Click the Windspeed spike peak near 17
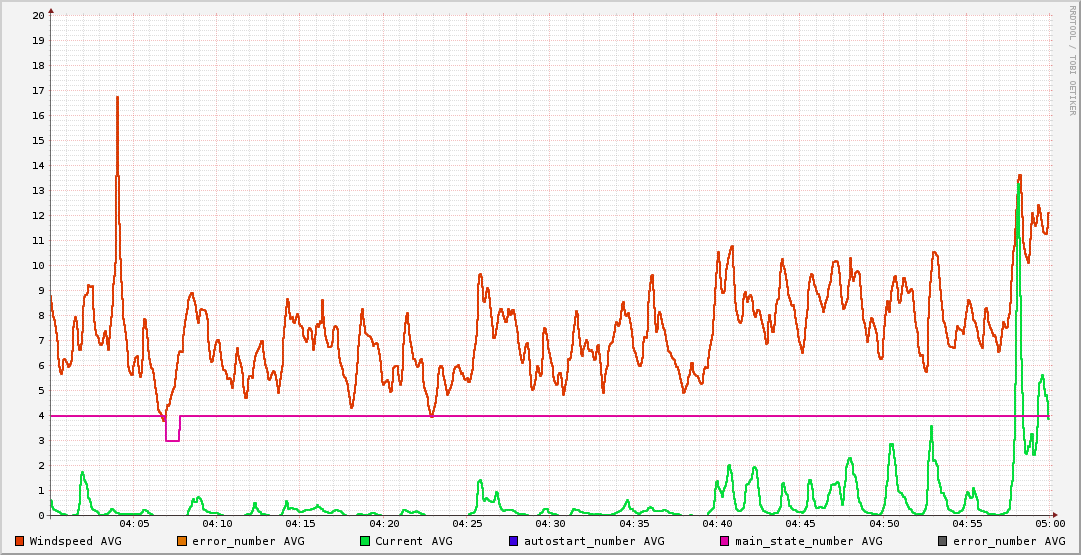 click(x=117, y=98)
